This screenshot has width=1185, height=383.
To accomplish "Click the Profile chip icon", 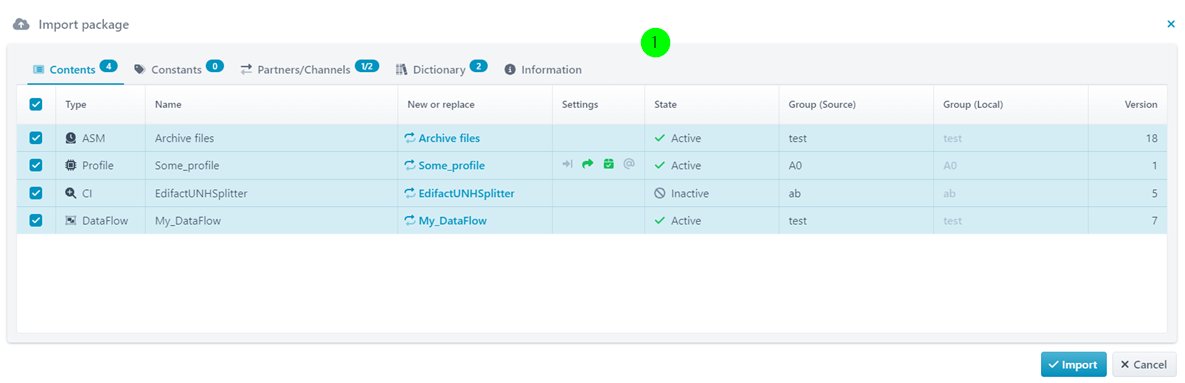I will 71,165.
